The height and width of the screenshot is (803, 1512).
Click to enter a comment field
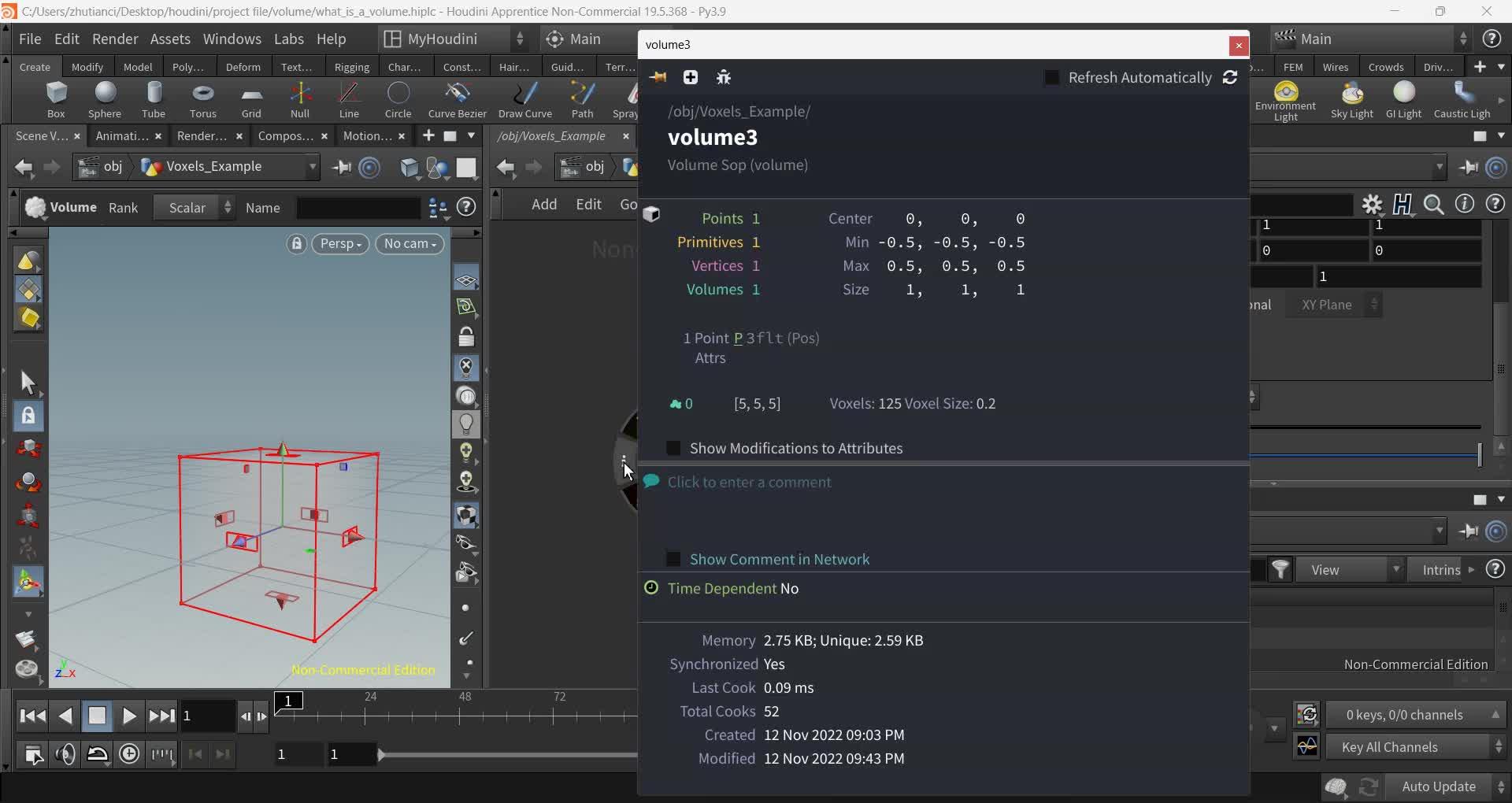point(749,482)
